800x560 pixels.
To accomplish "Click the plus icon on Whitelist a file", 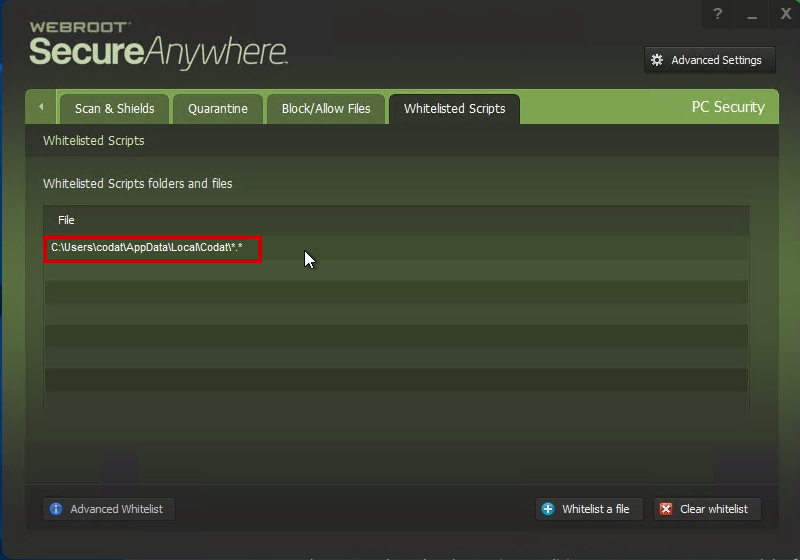I will [548, 509].
